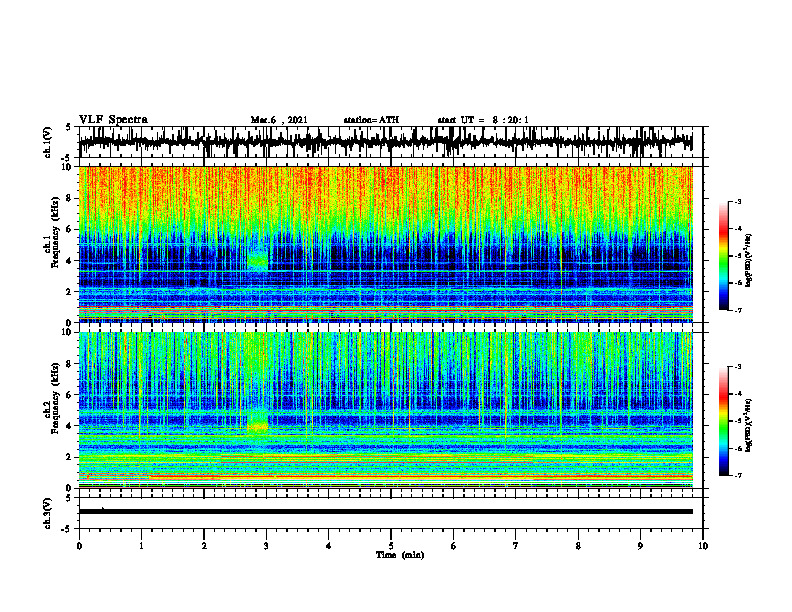
Task: Click the "-7" label on ch.1 color bar
Action: tap(737, 310)
